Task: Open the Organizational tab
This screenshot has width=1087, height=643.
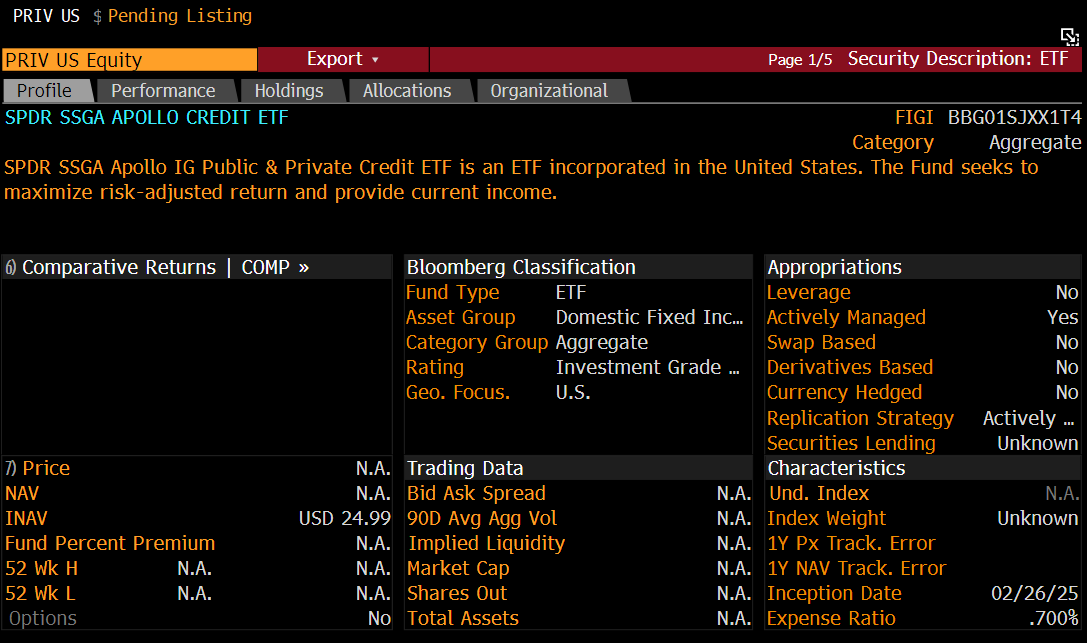Action: 550,91
